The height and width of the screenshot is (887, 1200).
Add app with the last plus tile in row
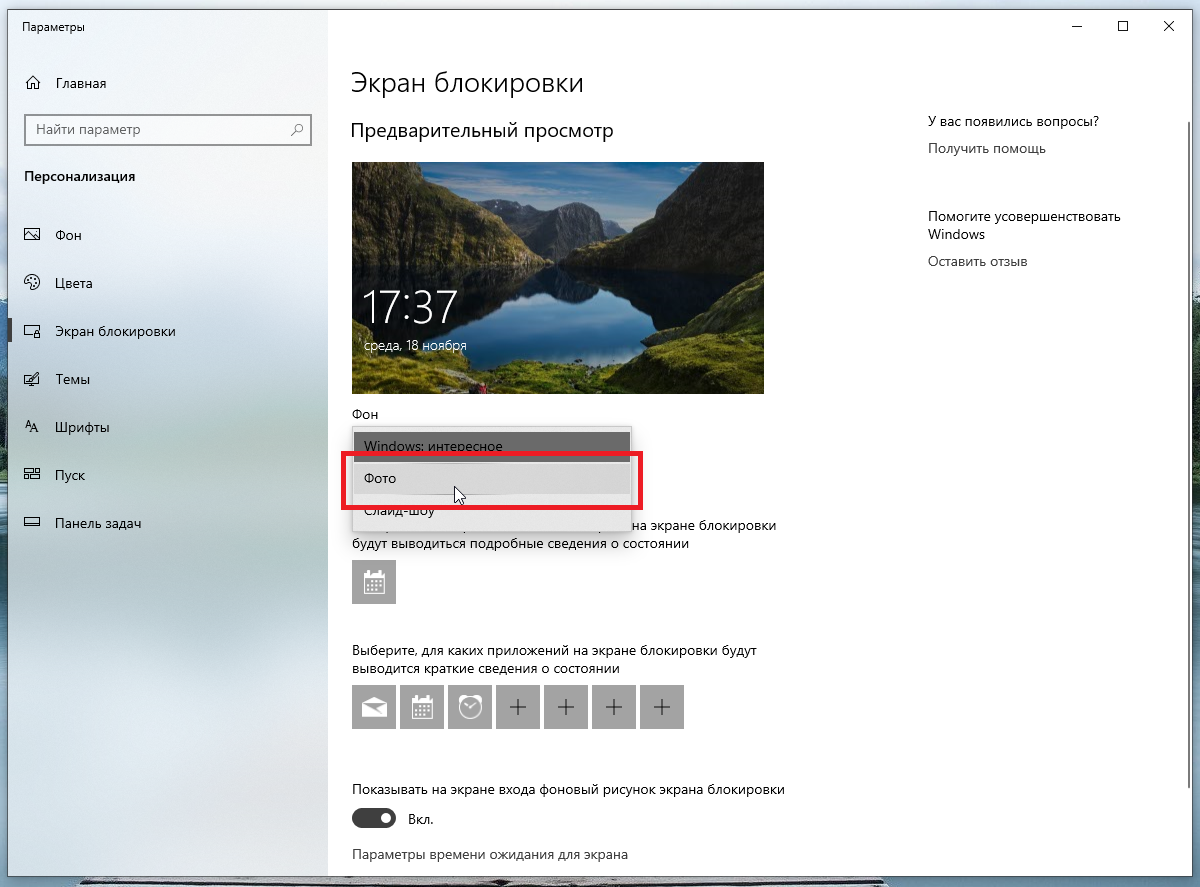tap(662, 707)
